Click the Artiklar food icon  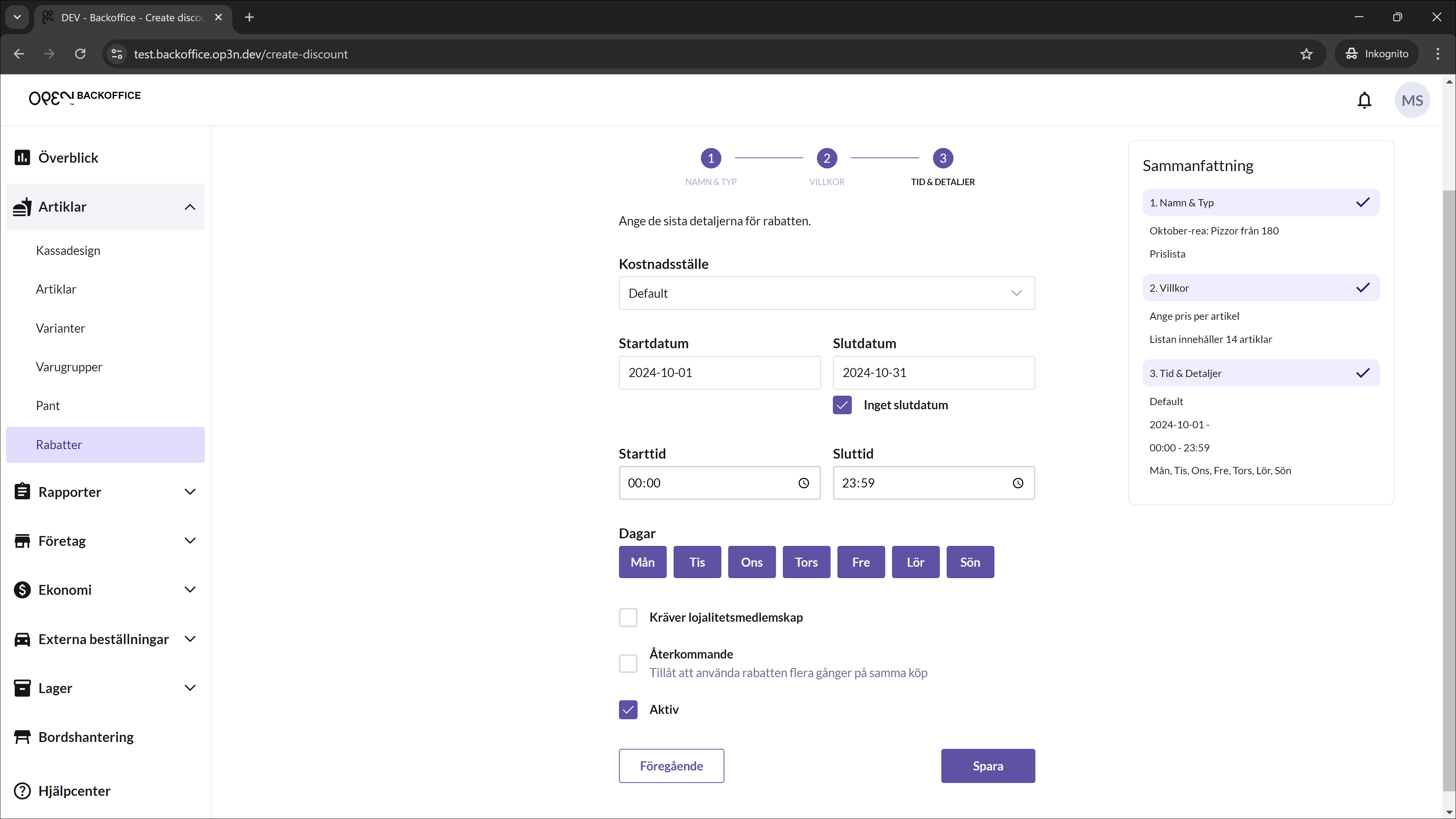click(22, 207)
